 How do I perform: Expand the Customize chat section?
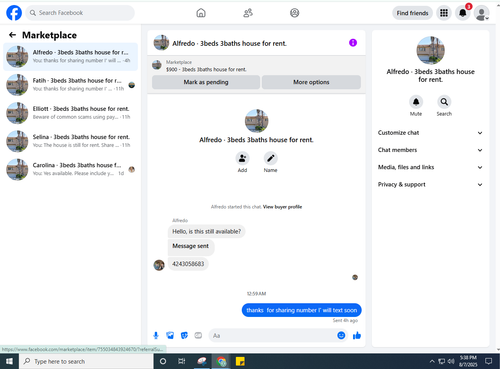(x=430, y=133)
